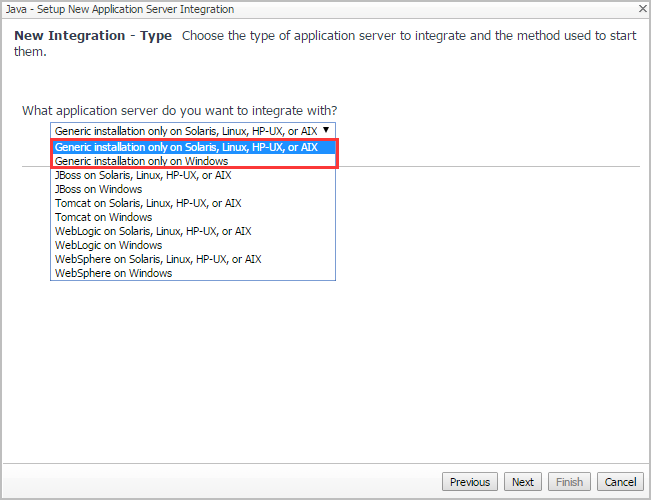The image size is (651, 500).
Task: Pick JBoss on Windows option
Action: [x=99, y=189]
